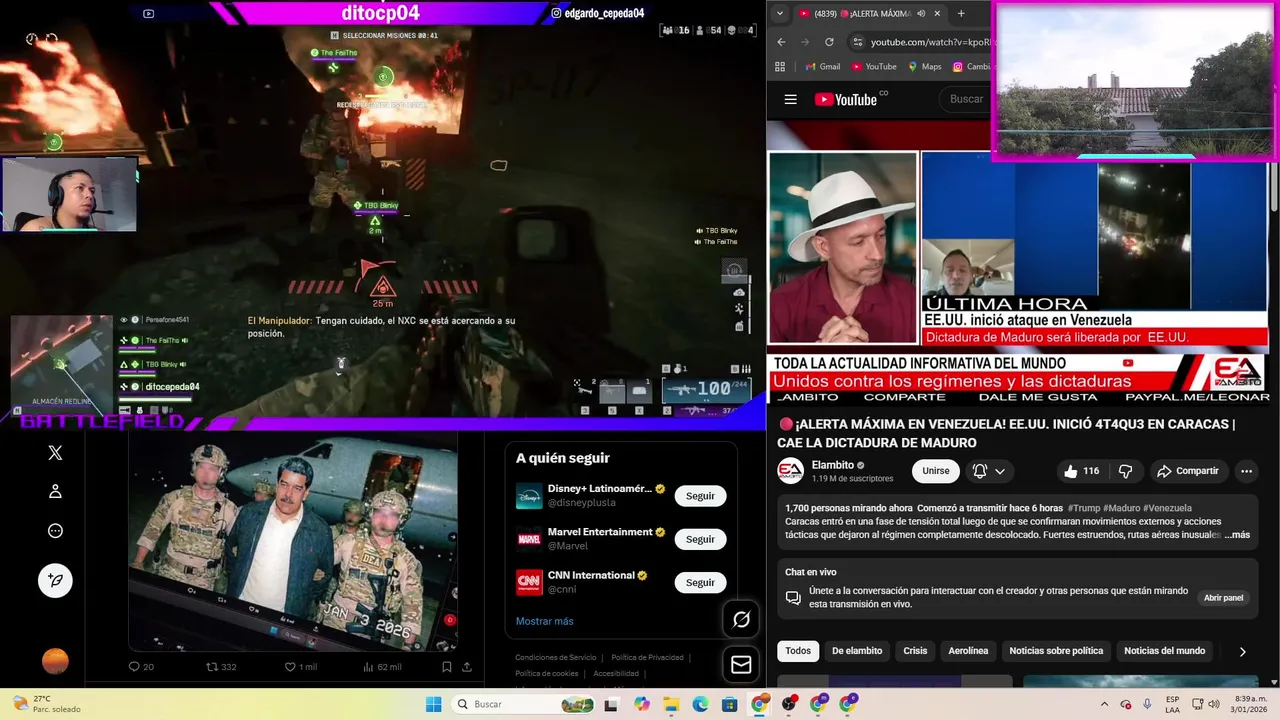The image size is (1280, 720).
Task: Open the more options circle in X sidebar
Action: [x=55, y=531]
